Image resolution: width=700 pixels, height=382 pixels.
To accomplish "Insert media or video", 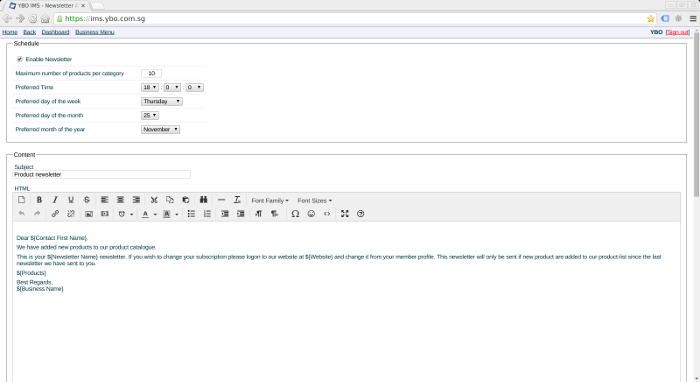I will (104, 214).
